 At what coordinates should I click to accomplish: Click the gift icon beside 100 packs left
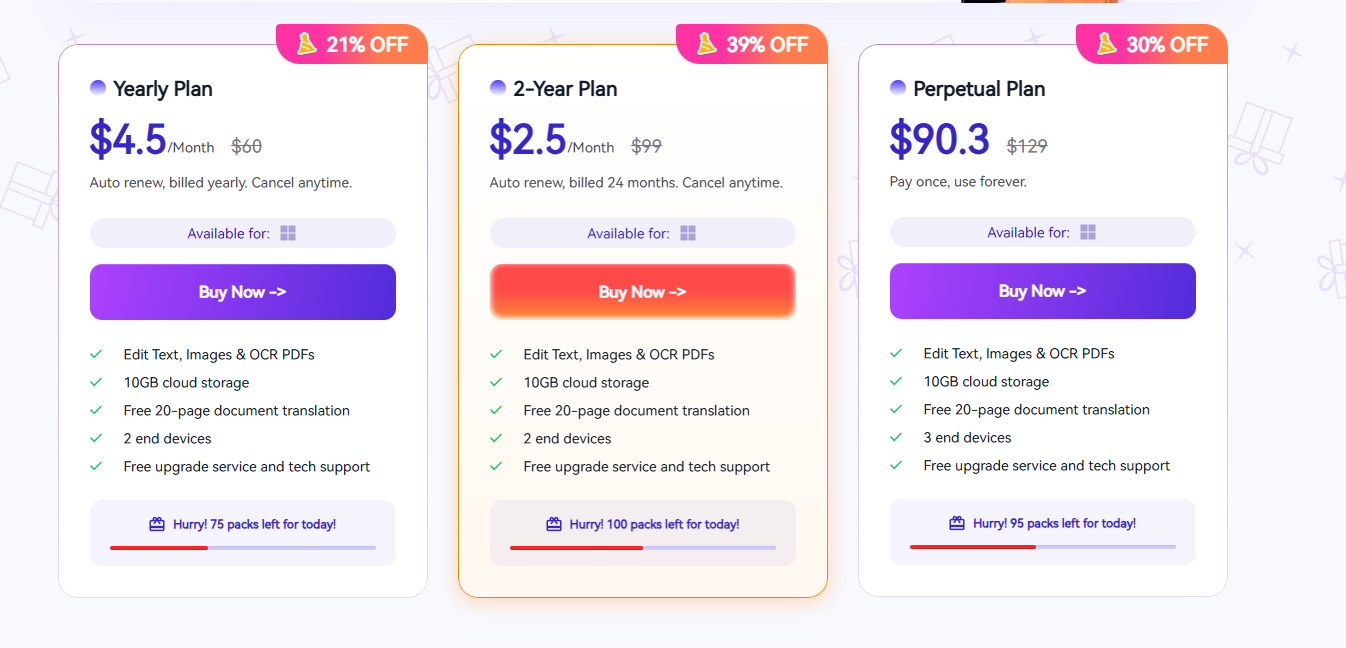coord(554,524)
